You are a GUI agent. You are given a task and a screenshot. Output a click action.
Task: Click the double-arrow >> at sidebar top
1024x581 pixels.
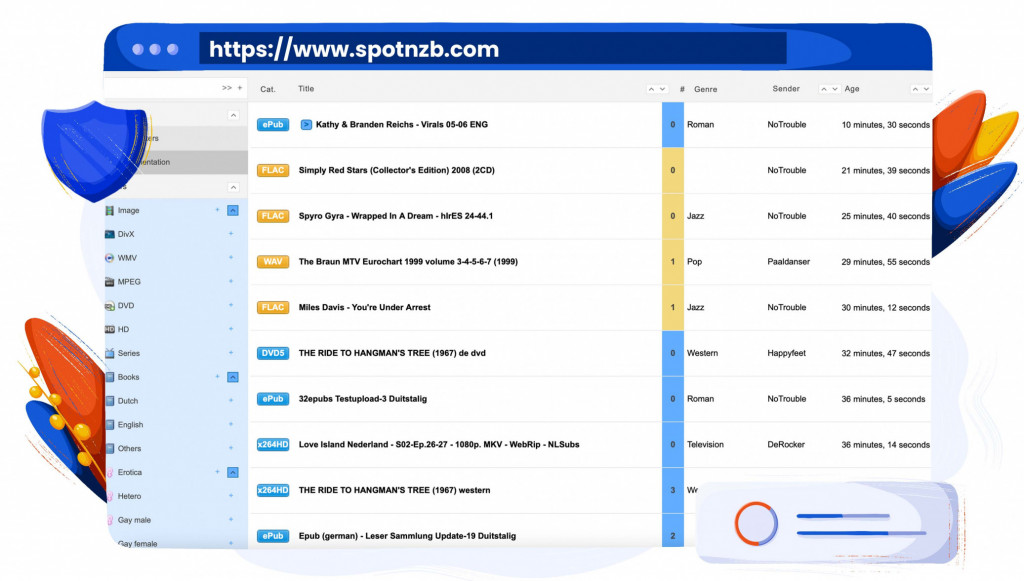tap(227, 87)
